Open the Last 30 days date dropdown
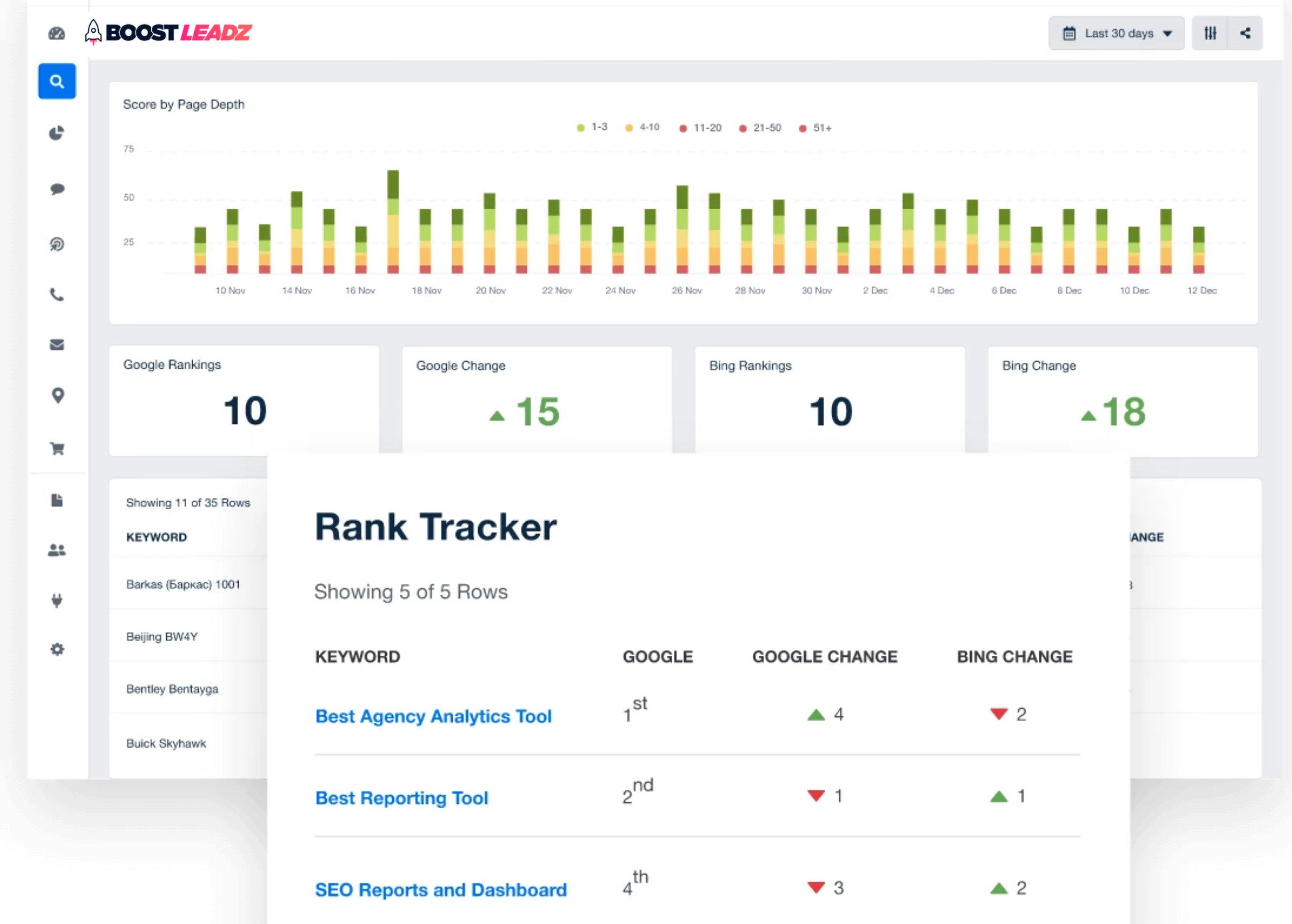Screen dimensions: 1292x924 pos(1116,34)
